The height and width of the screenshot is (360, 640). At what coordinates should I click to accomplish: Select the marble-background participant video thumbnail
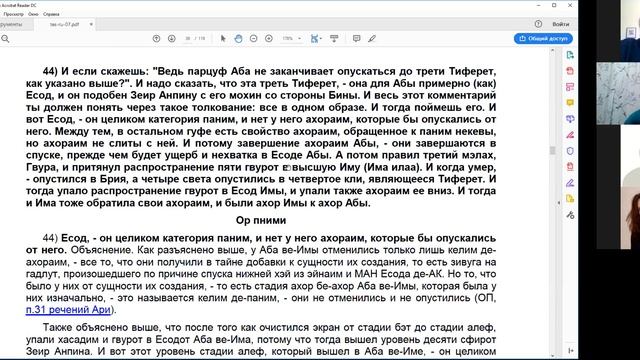coord(618,93)
